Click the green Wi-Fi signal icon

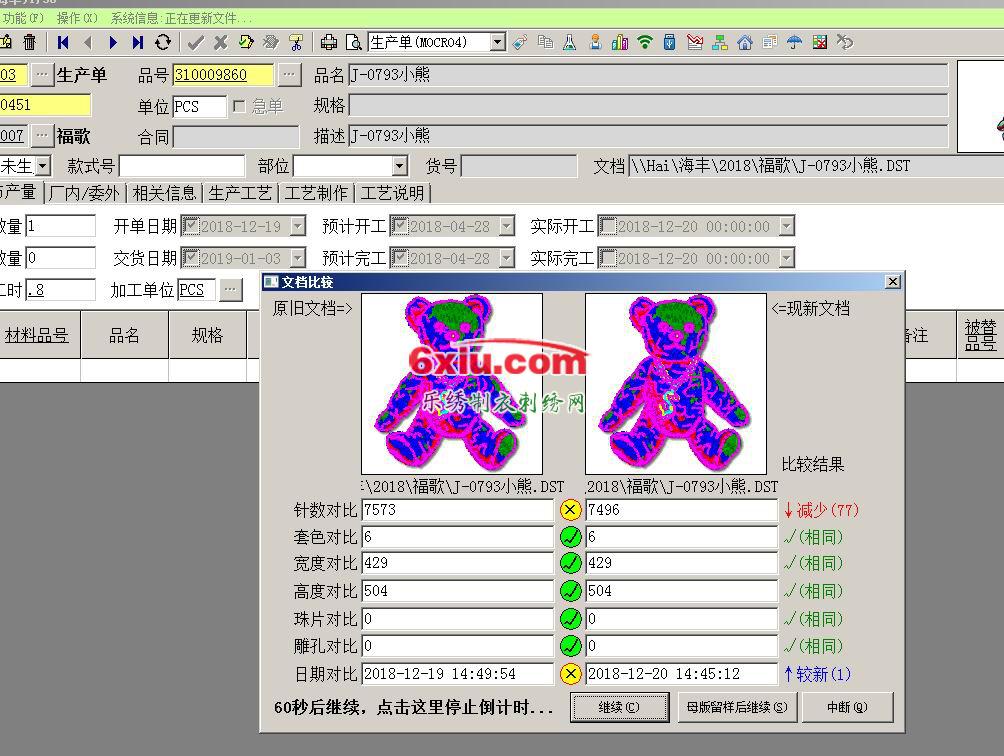click(645, 42)
